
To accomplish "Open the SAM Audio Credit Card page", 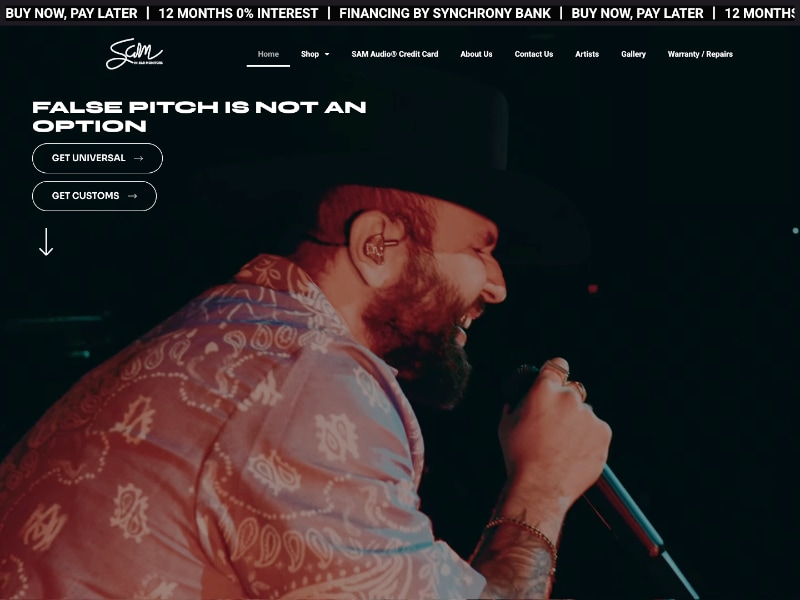I will point(395,54).
